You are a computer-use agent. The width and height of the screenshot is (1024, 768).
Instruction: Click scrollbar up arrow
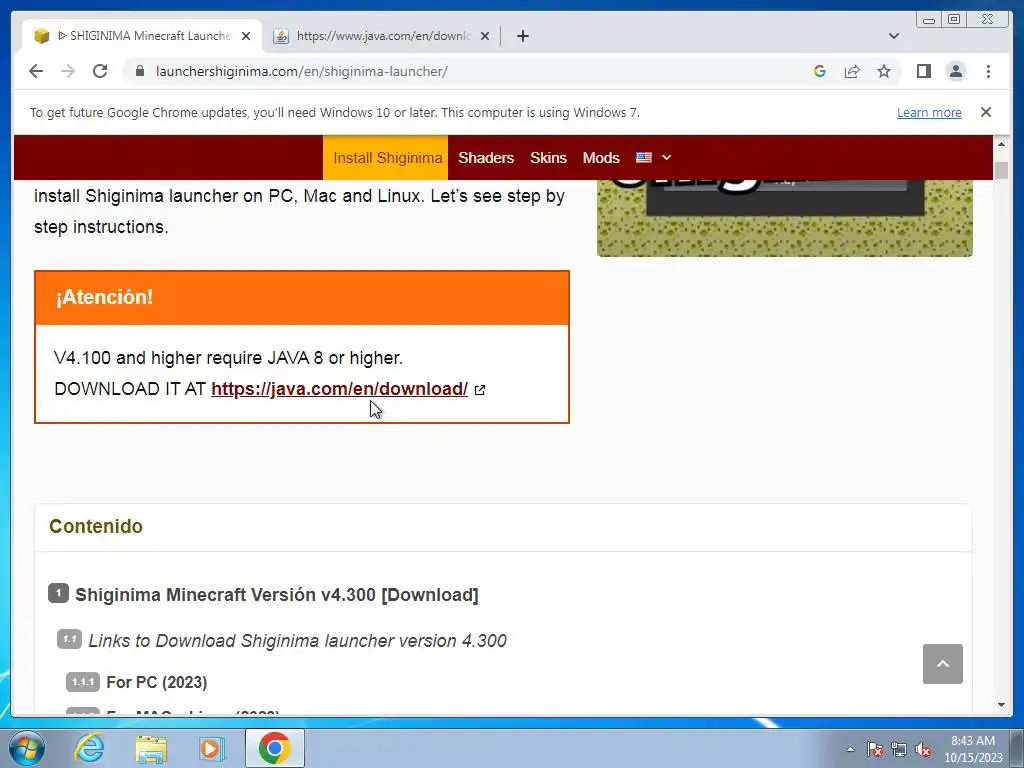1001,144
